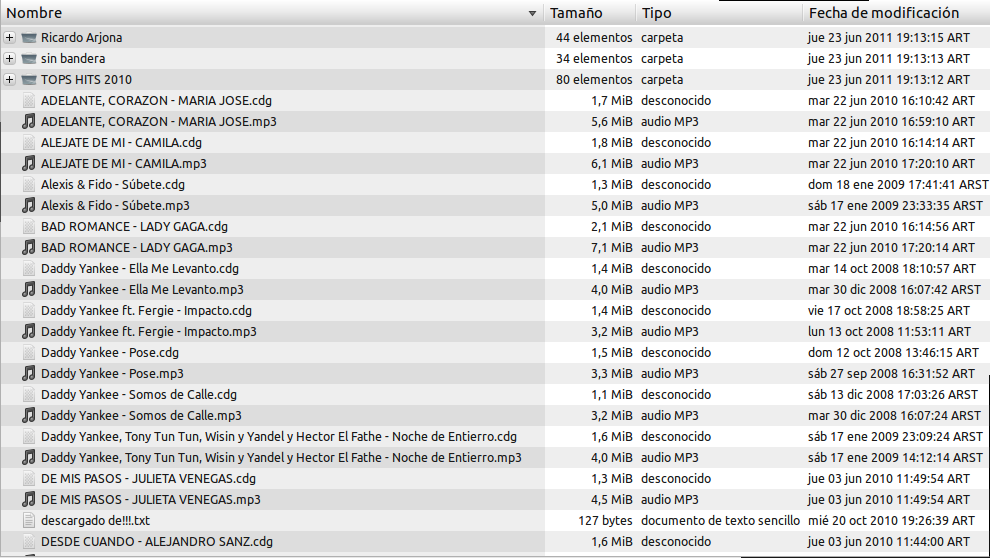Screen dimensions: 990x558
Task: Click BAD ROMANCE mp3 music icon
Action: coord(28,247)
